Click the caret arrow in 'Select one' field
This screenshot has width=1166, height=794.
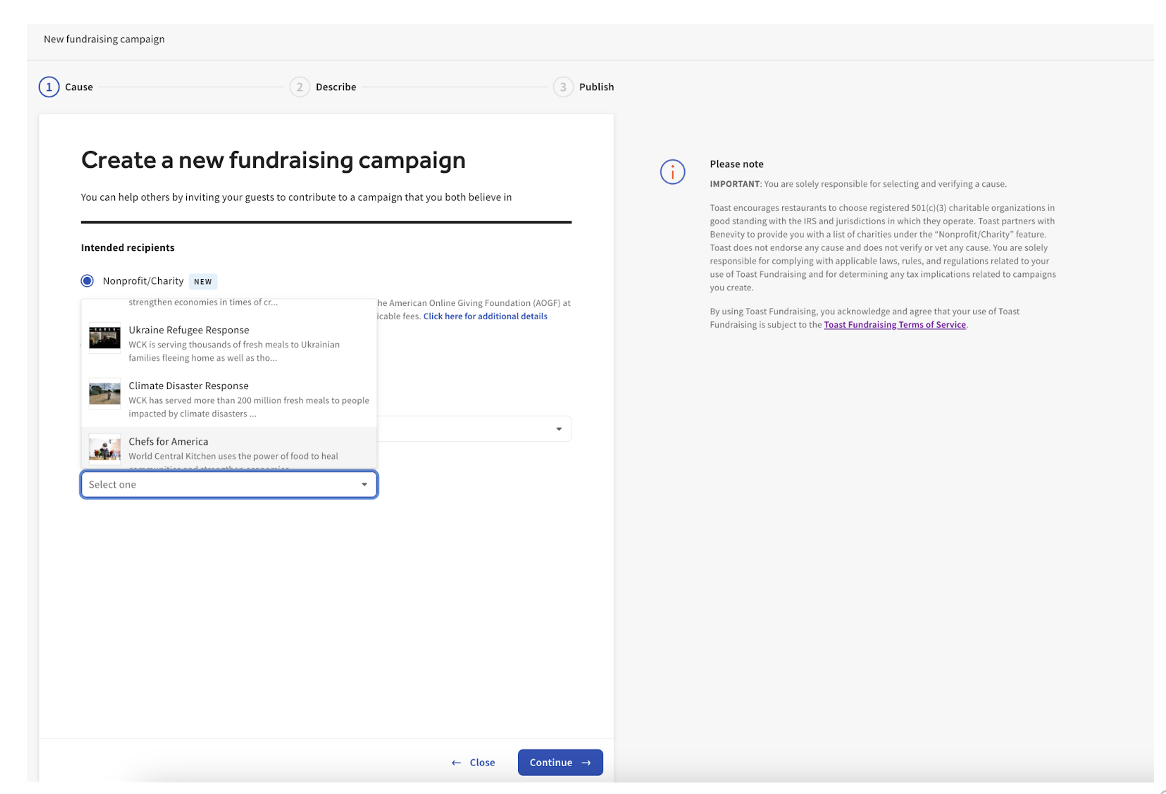[x=364, y=485]
